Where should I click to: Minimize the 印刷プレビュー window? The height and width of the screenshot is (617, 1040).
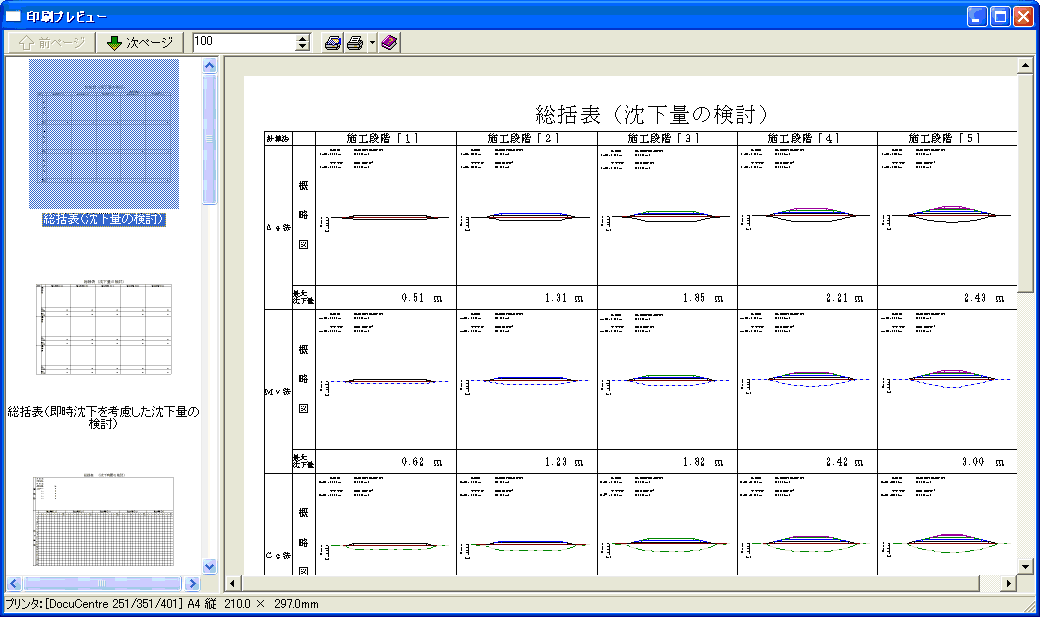pos(977,16)
